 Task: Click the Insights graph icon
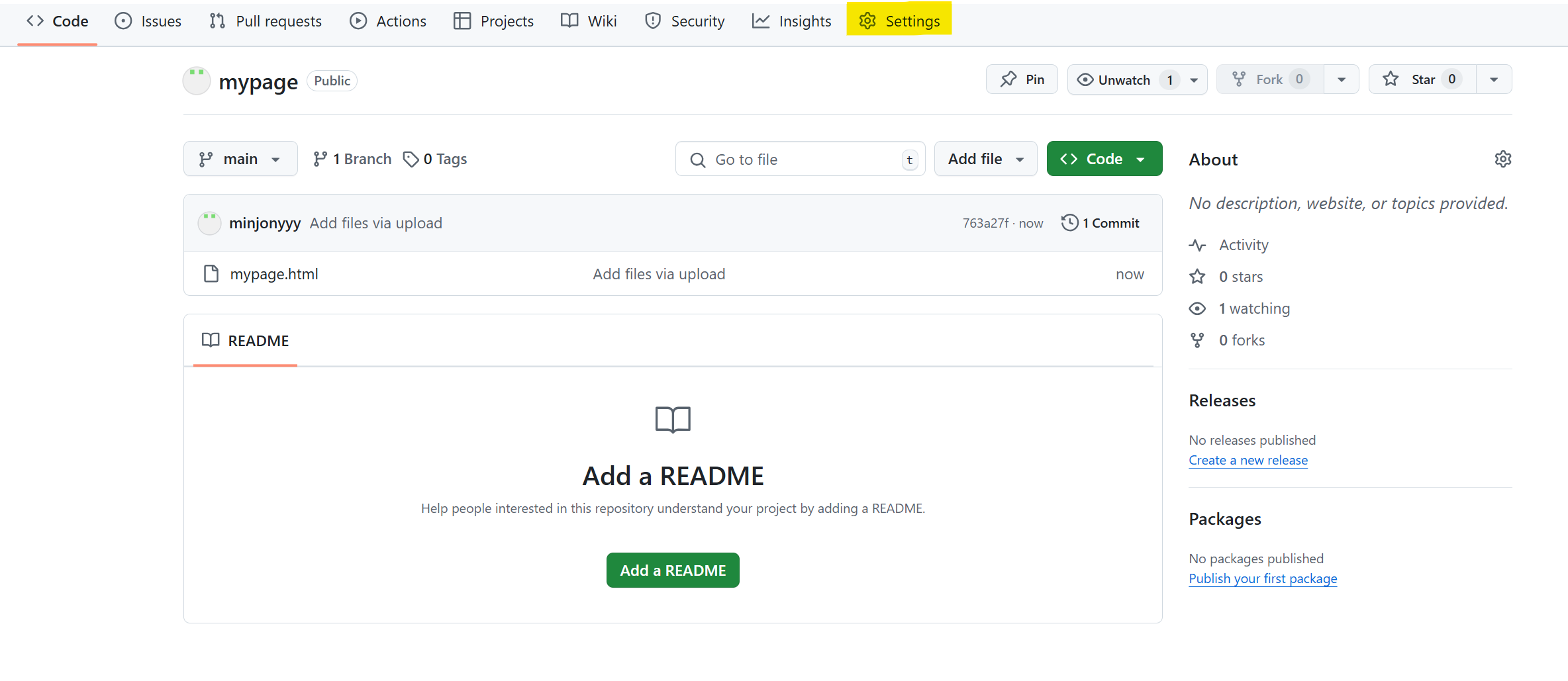click(761, 21)
